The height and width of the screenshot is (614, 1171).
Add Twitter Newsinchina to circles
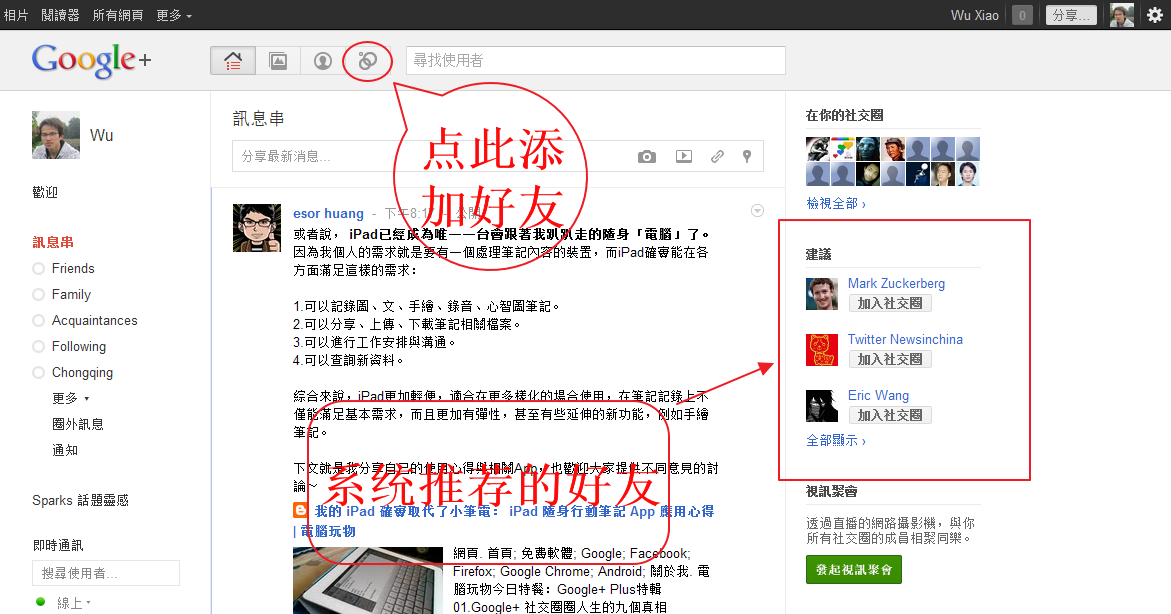890,359
